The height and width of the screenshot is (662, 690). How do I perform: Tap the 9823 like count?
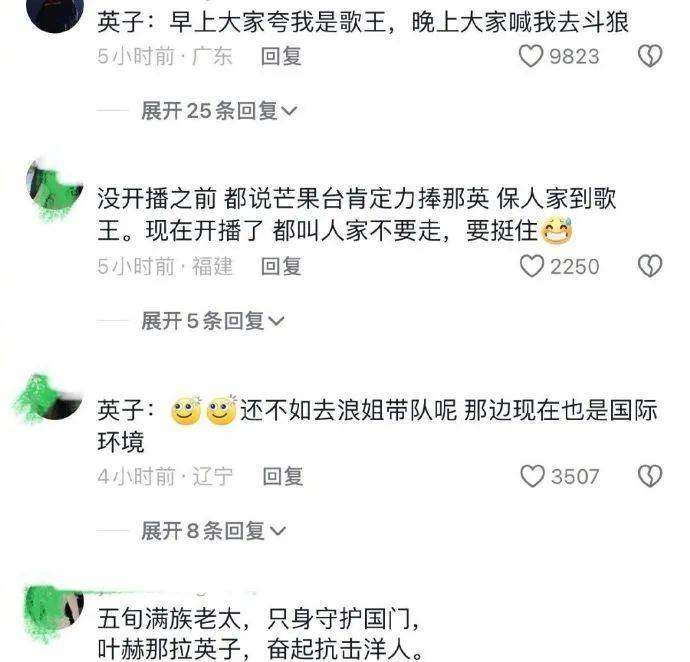coord(574,56)
